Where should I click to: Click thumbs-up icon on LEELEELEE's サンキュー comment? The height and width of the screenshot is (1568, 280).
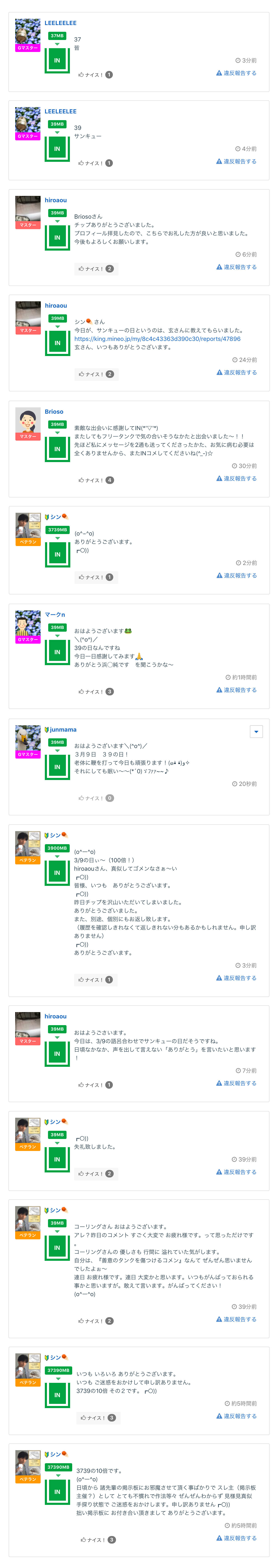coord(81,163)
